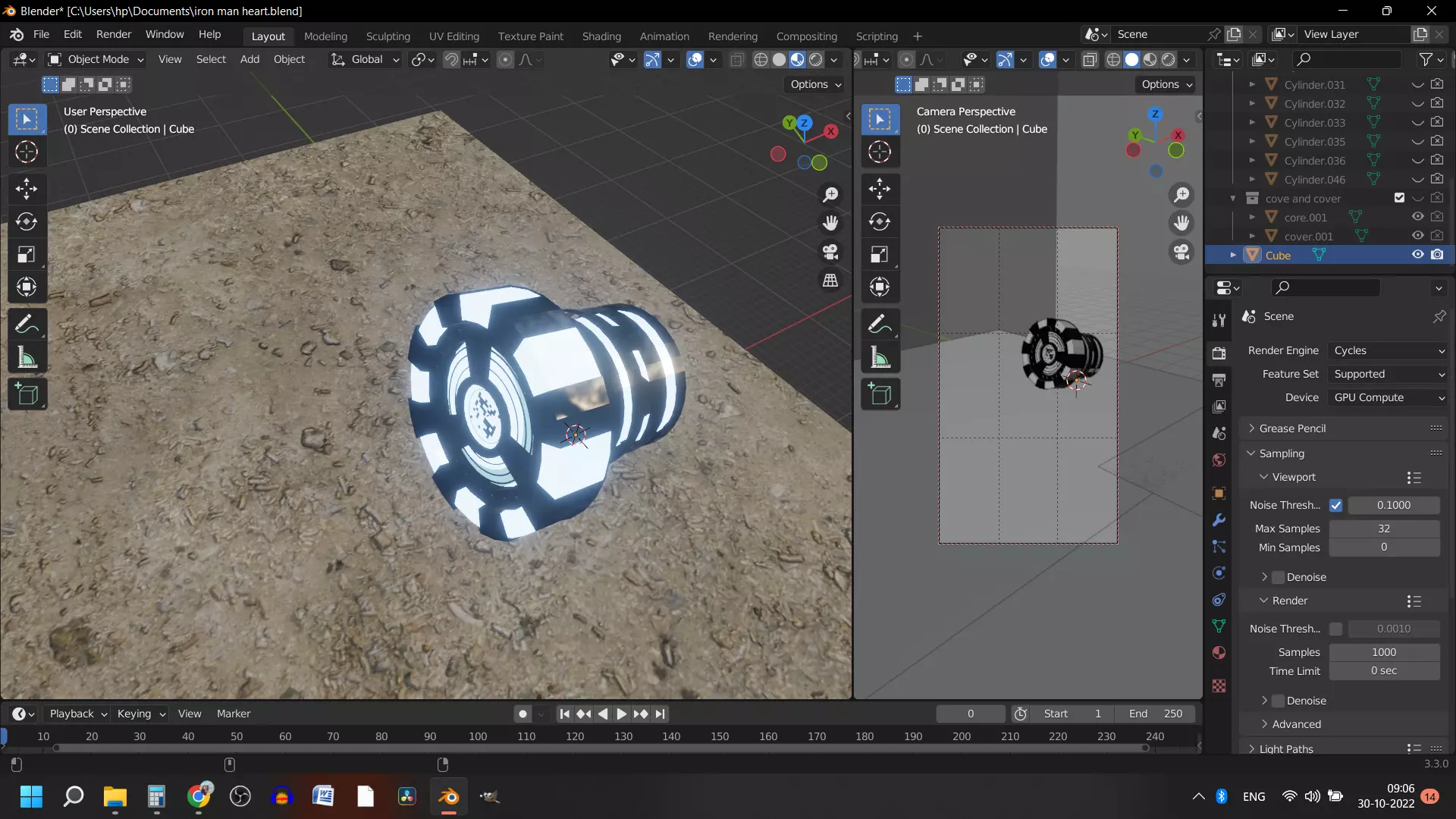Toggle cove and cover collection checkbox
Screen dimensions: 1456x819
click(x=1399, y=198)
